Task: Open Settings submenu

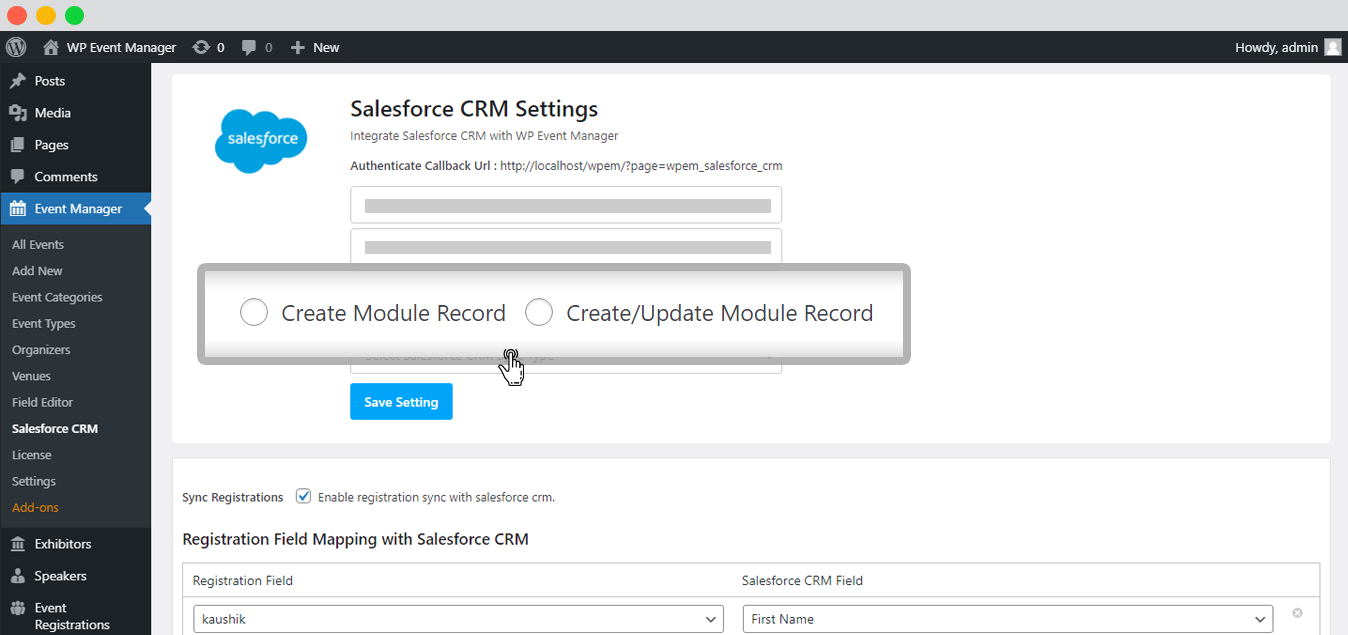Action: coord(34,481)
